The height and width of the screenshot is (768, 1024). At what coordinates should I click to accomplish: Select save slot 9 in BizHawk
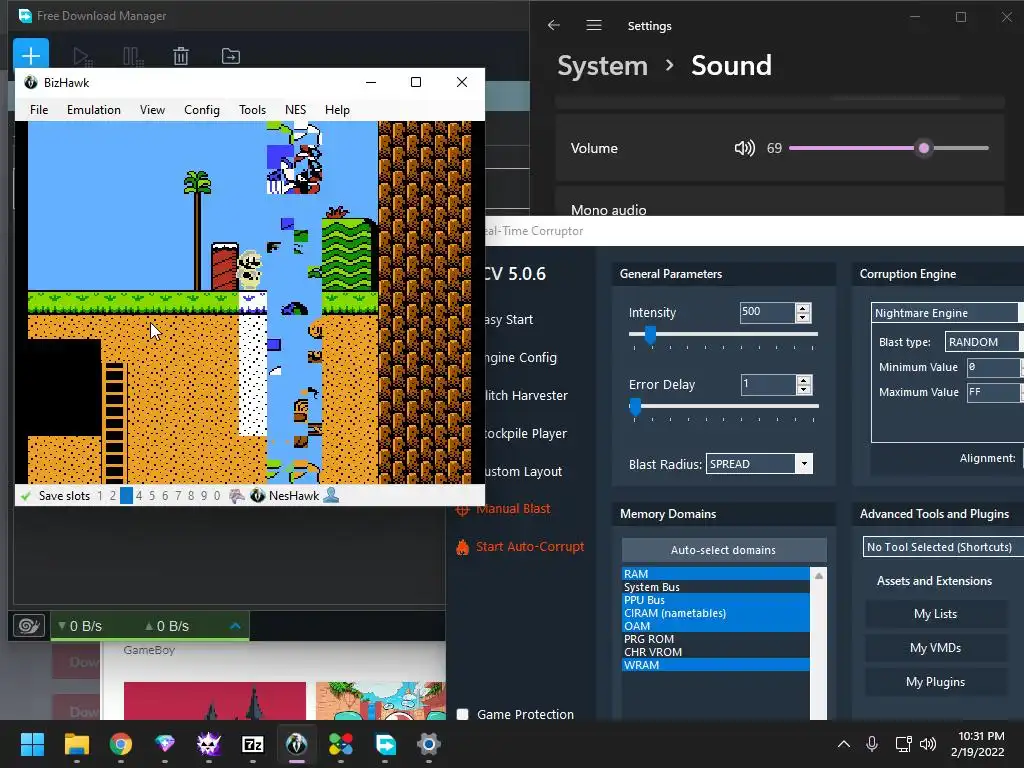pyautogui.click(x=204, y=496)
